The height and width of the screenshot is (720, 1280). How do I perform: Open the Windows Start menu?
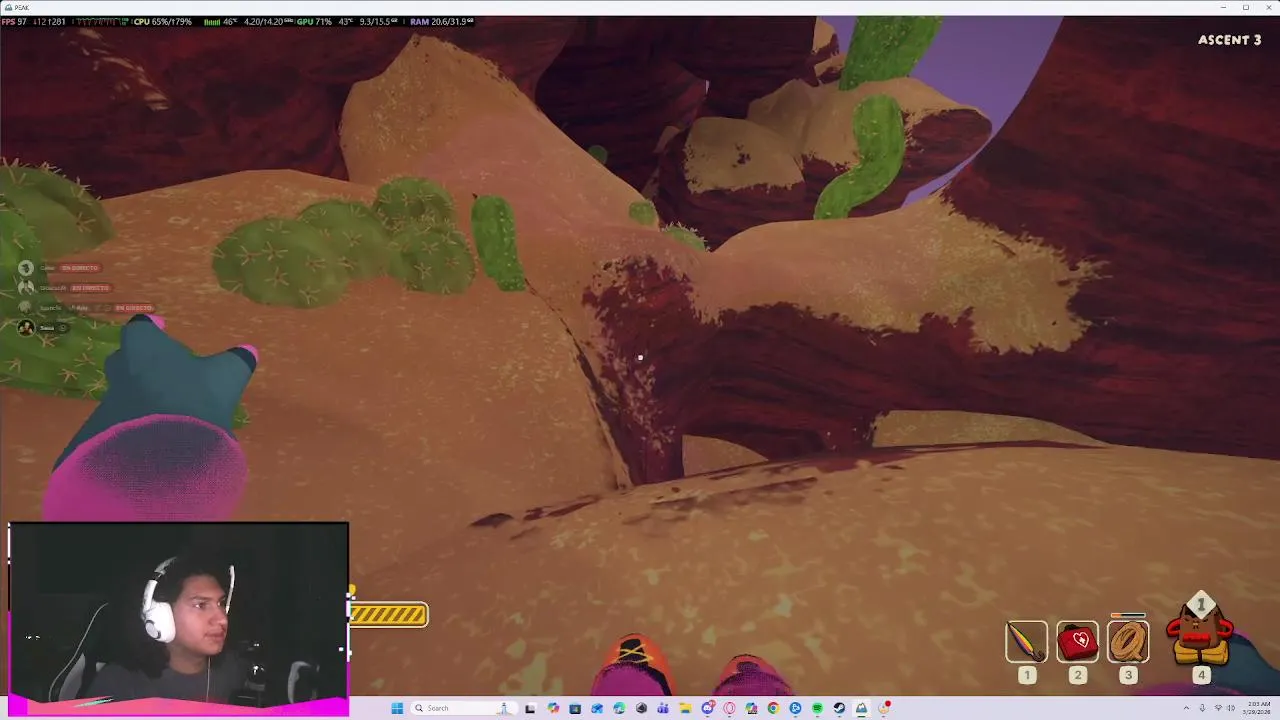click(x=397, y=708)
